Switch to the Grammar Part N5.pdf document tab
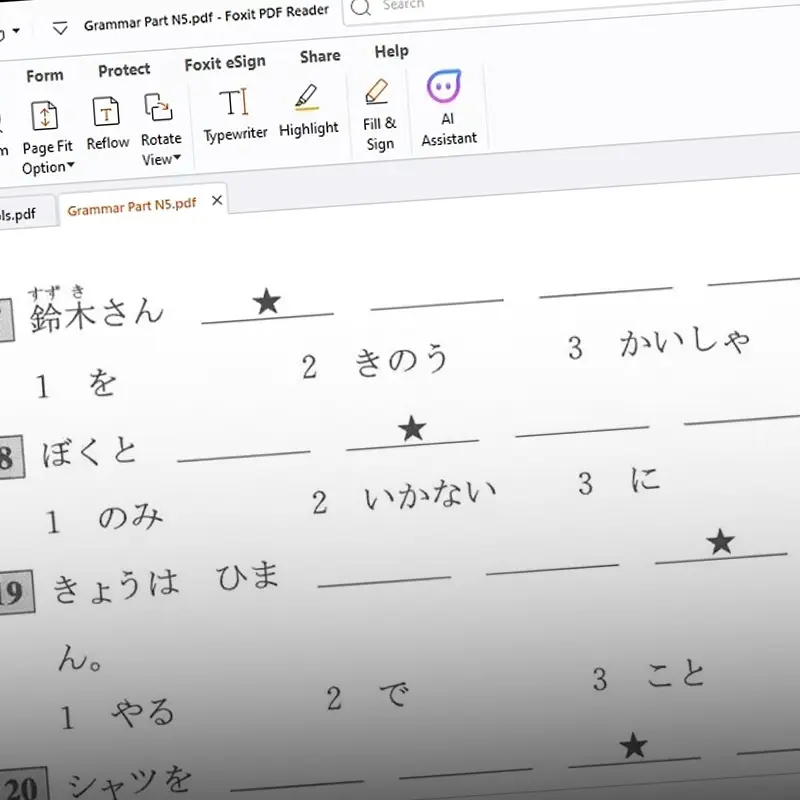The width and height of the screenshot is (800, 800). pyautogui.click(x=131, y=206)
